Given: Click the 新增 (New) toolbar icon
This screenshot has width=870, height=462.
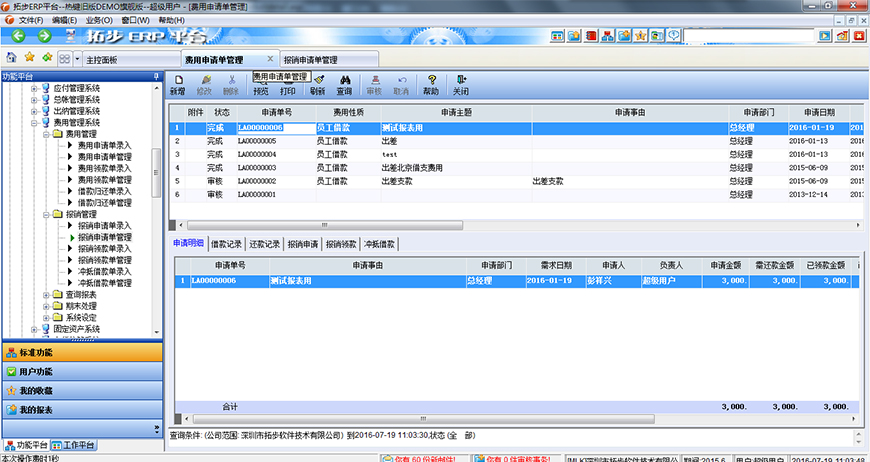Looking at the screenshot, I should point(177,84).
